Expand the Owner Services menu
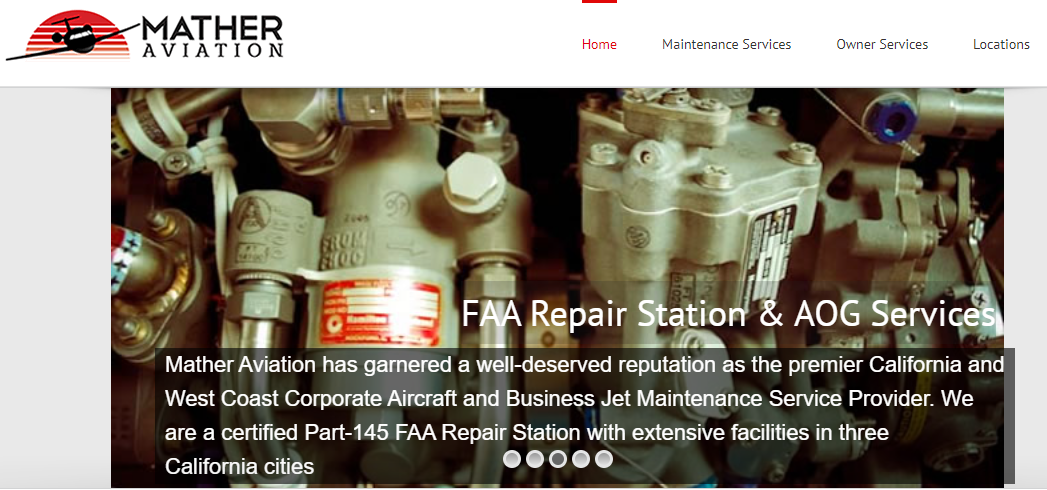1047x490 pixels. [x=882, y=45]
